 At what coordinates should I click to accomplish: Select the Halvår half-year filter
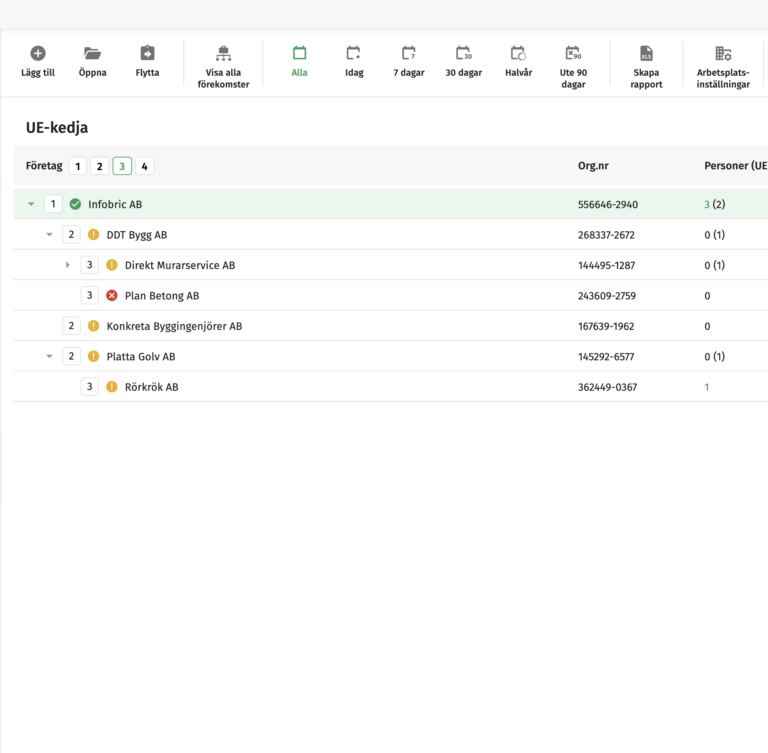pyautogui.click(x=518, y=54)
